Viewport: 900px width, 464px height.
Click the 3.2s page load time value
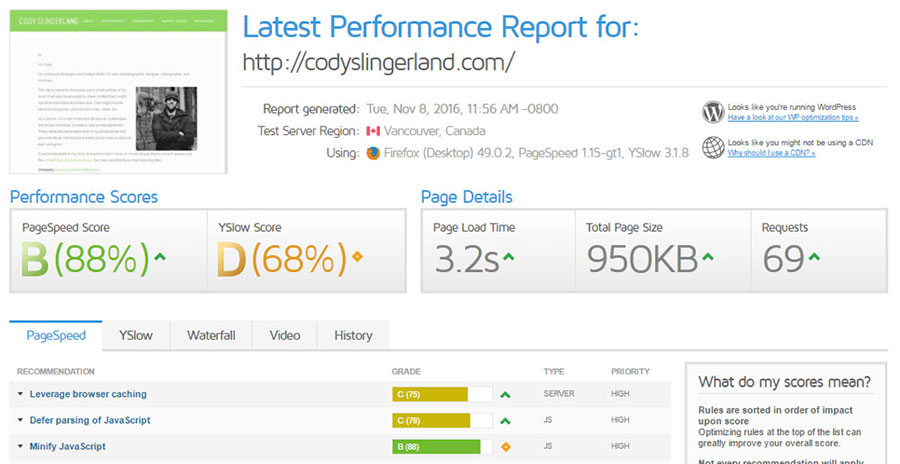click(467, 259)
